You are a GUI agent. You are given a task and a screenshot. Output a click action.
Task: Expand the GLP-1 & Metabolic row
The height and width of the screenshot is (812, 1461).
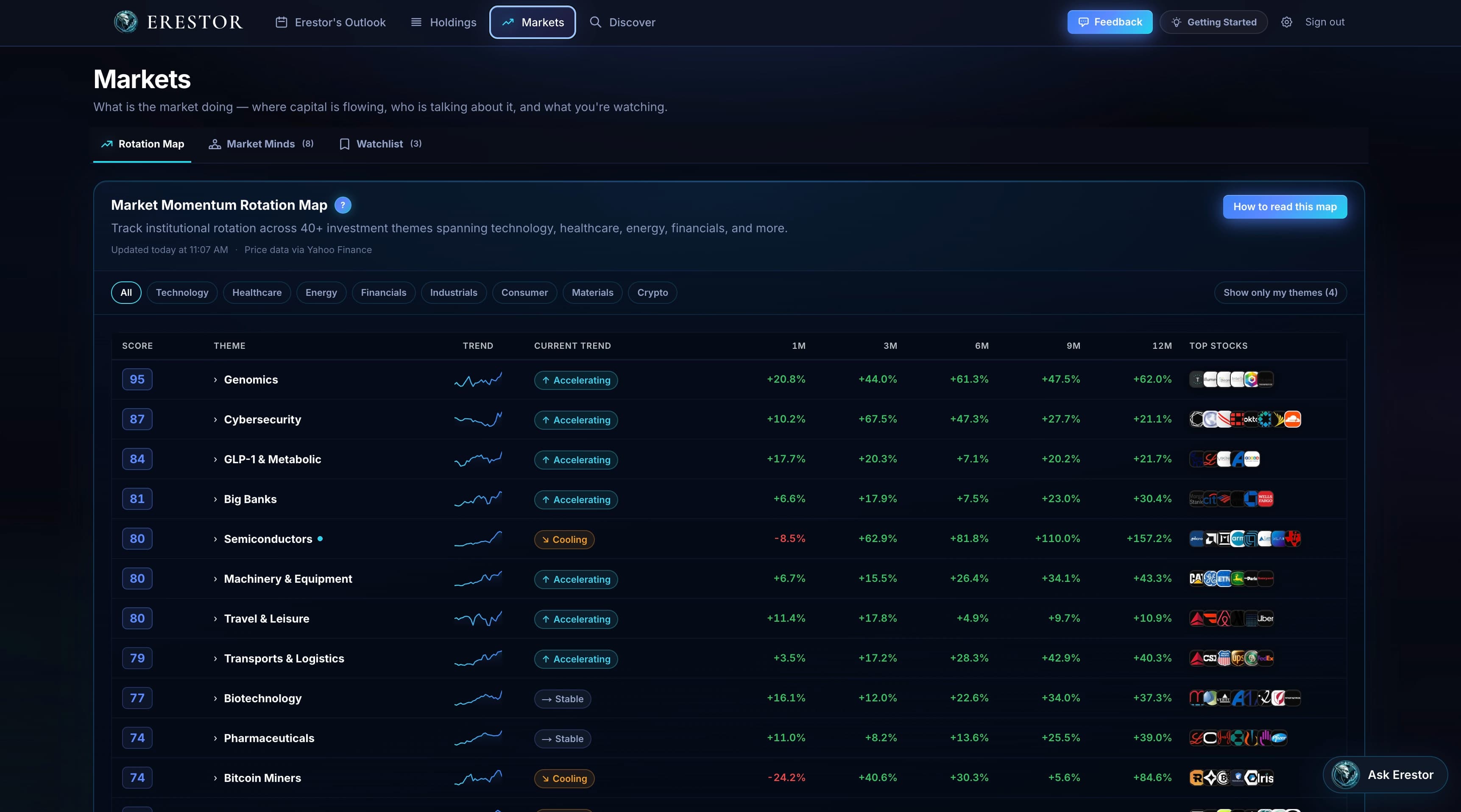click(215, 459)
